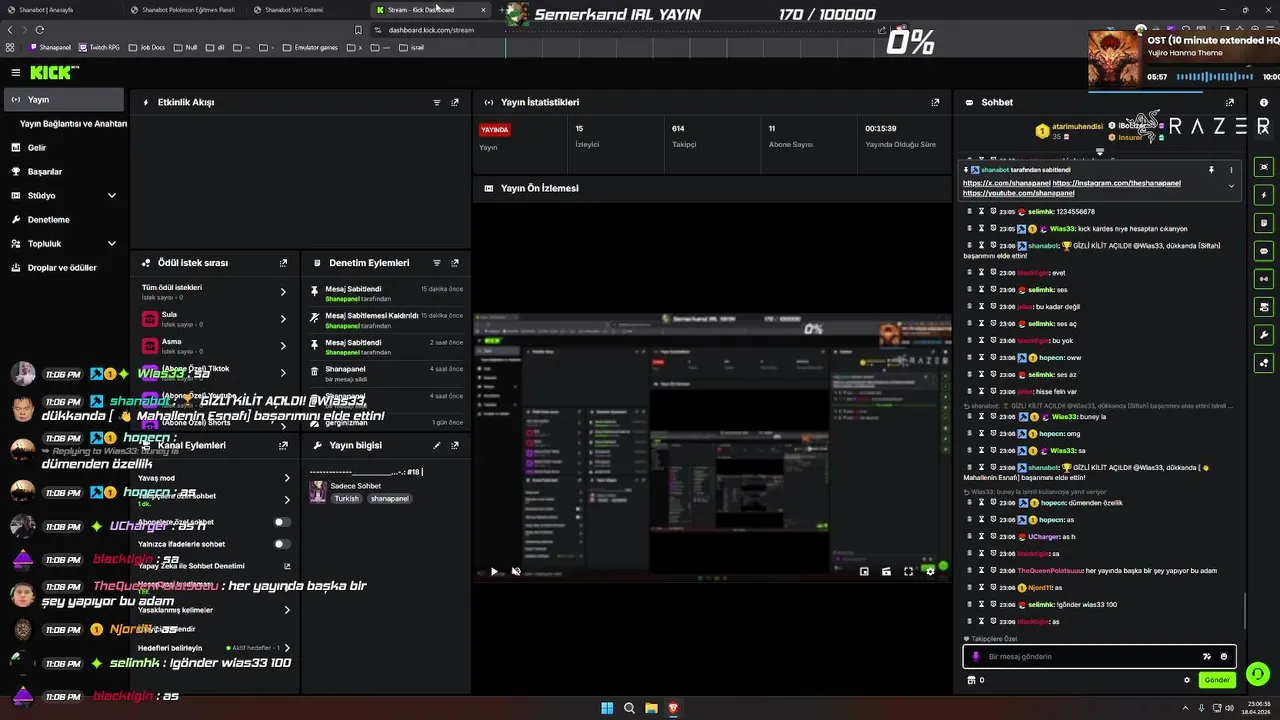Open the x.com/shanapanel link in pinned message
The image size is (1280, 720).
click(1006, 184)
